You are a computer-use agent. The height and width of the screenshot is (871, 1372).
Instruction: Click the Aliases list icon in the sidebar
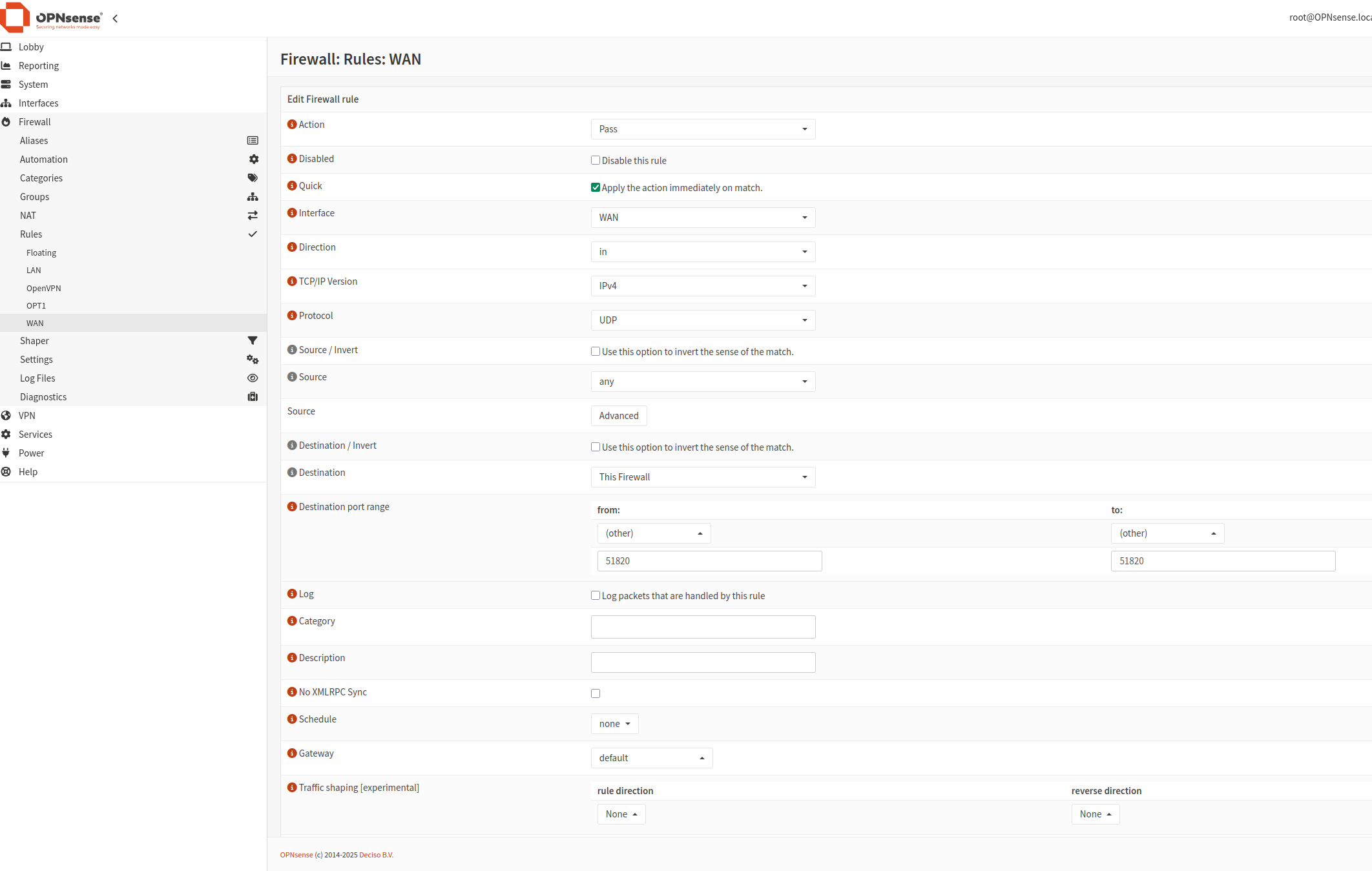pyautogui.click(x=253, y=141)
